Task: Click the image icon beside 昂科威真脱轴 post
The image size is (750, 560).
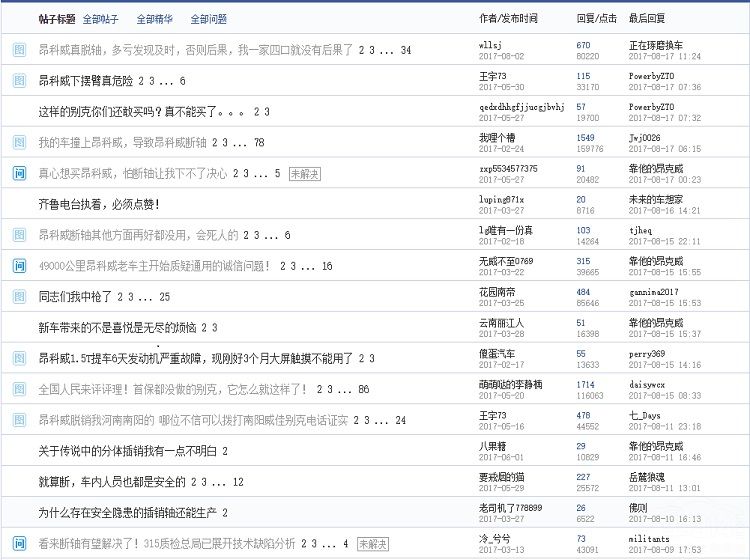Action: point(19,50)
